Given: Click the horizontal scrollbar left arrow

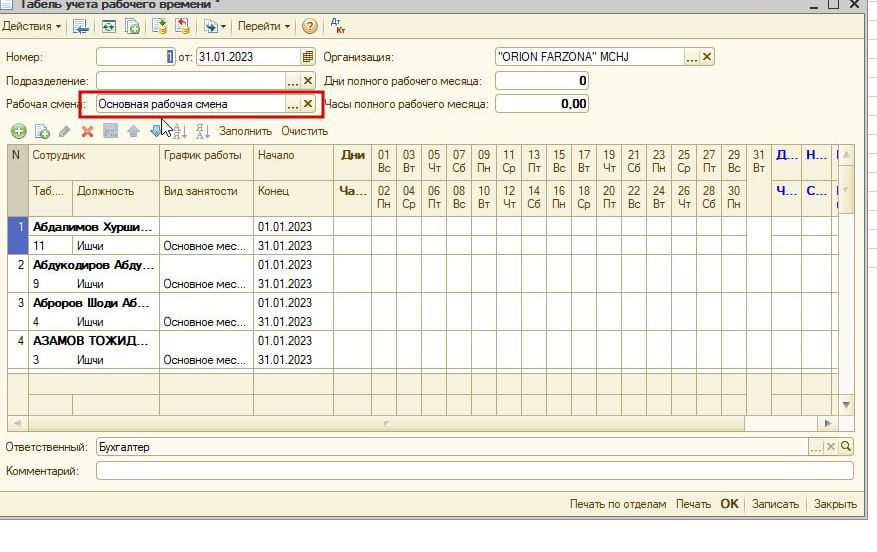Looking at the screenshot, I should [17, 423].
